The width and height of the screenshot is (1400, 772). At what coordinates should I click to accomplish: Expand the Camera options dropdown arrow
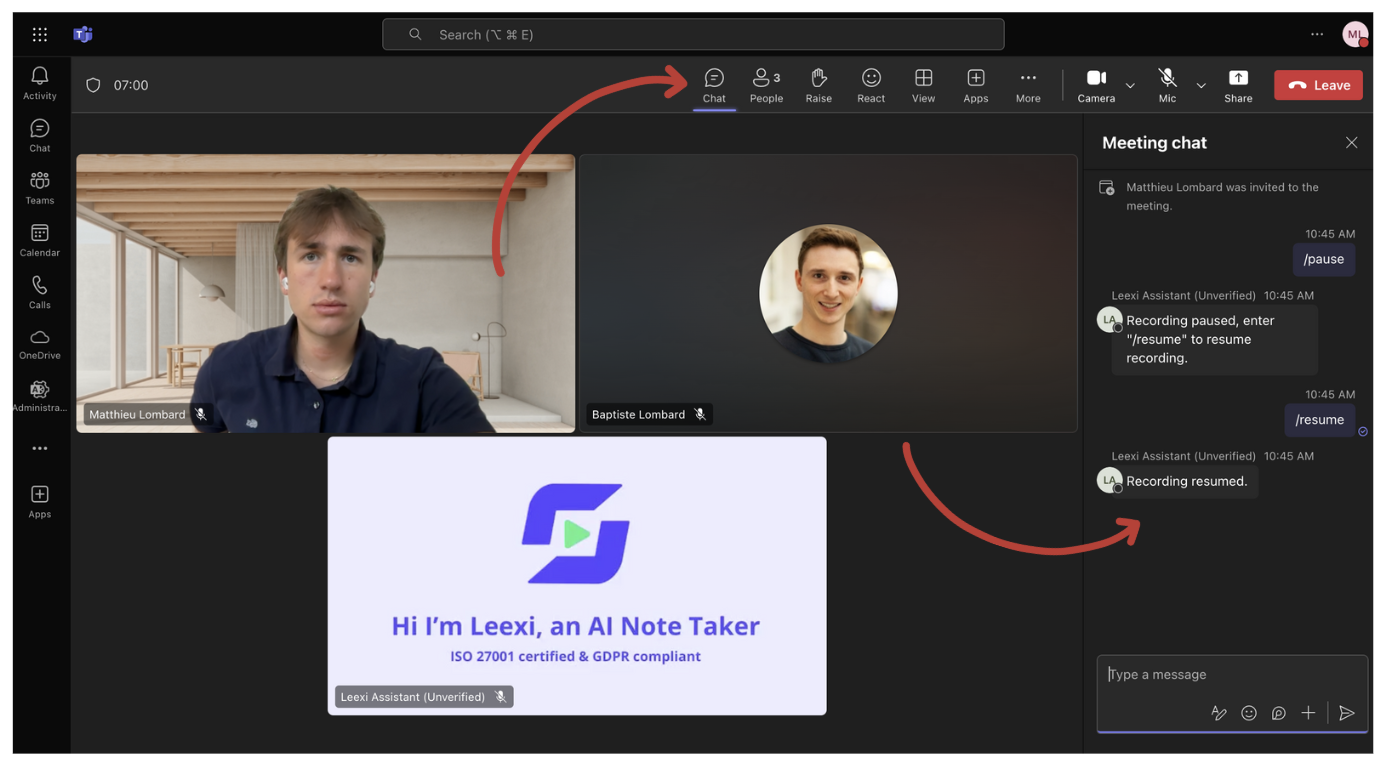tap(1130, 86)
